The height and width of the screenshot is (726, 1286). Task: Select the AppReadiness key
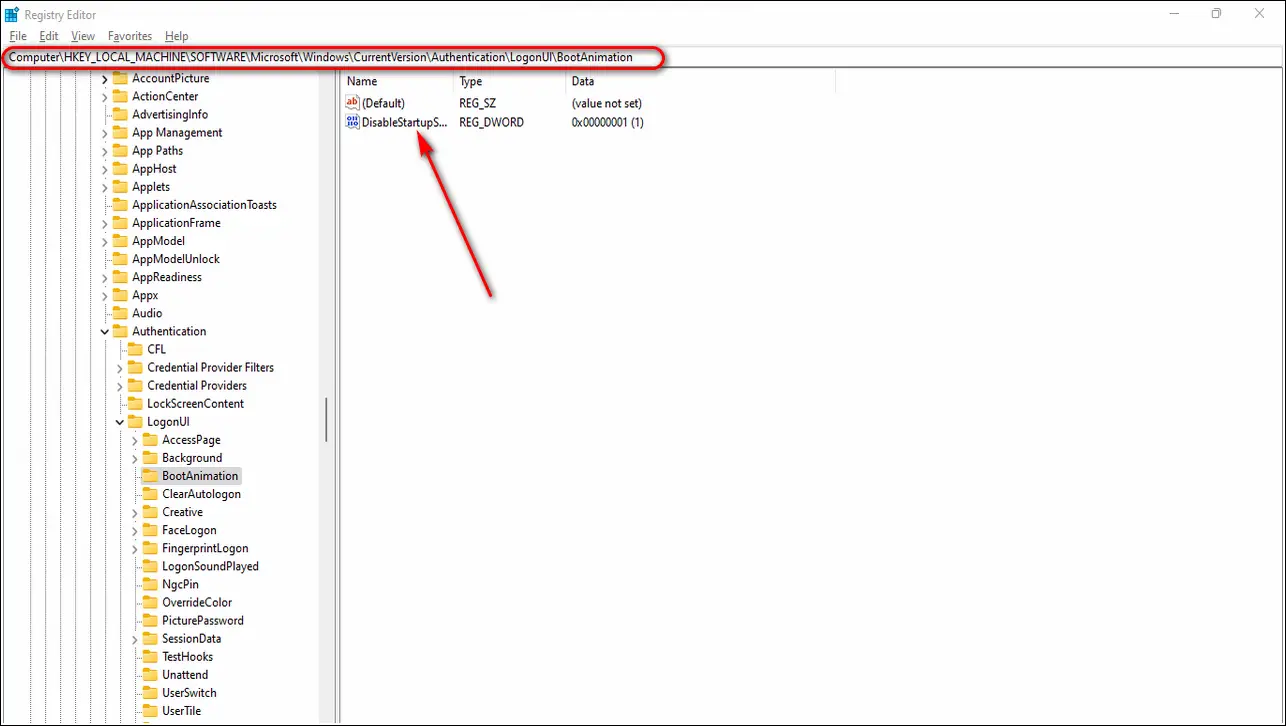167,277
